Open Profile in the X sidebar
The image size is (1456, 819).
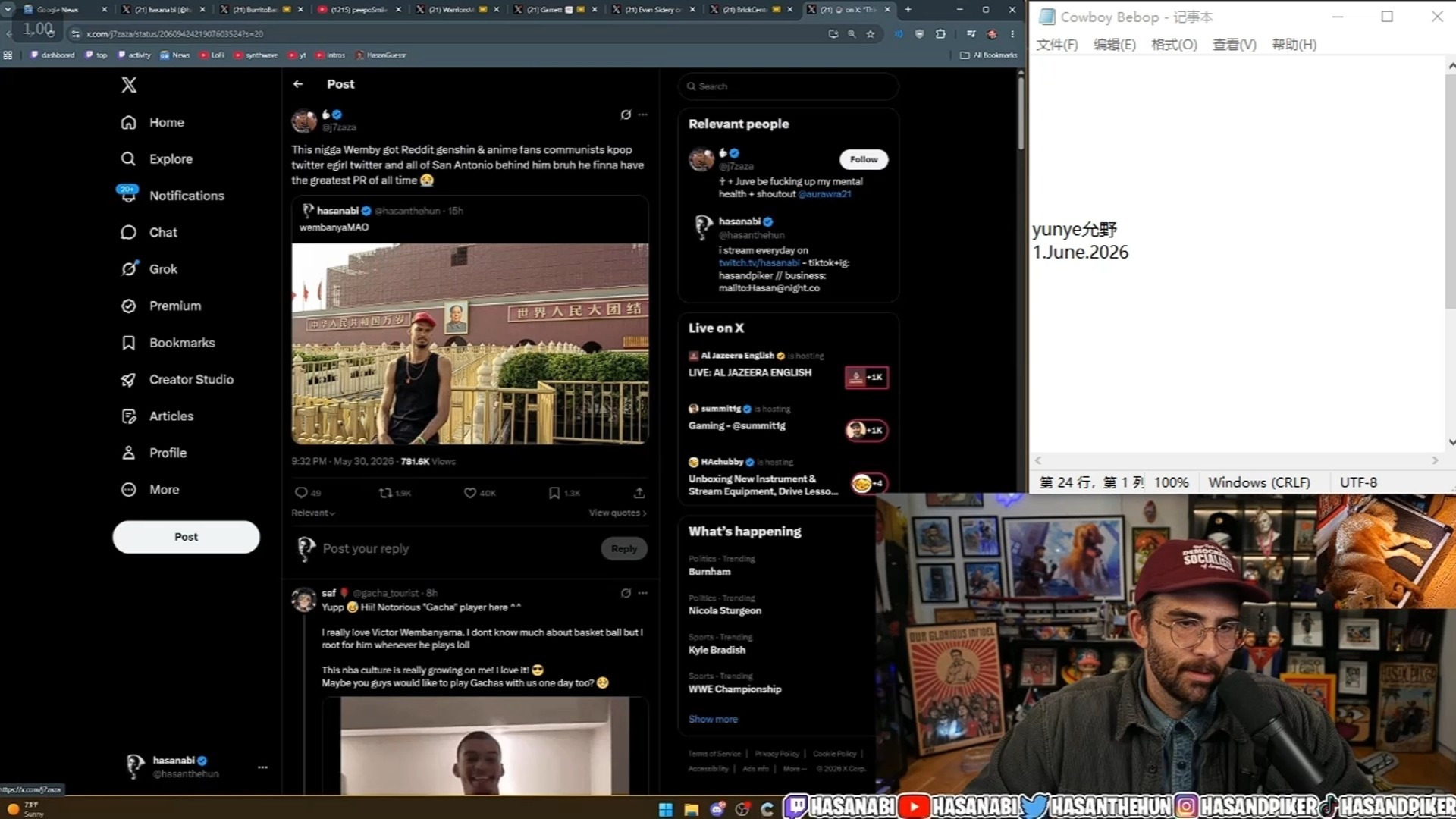pos(154,453)
